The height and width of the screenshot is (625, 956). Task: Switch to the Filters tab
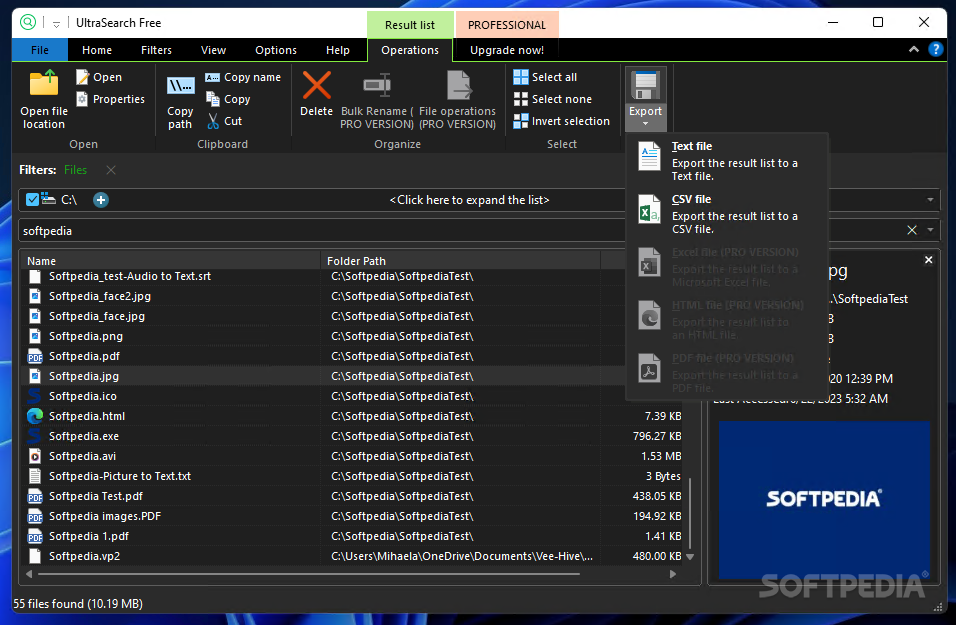(x=156, y=50)
